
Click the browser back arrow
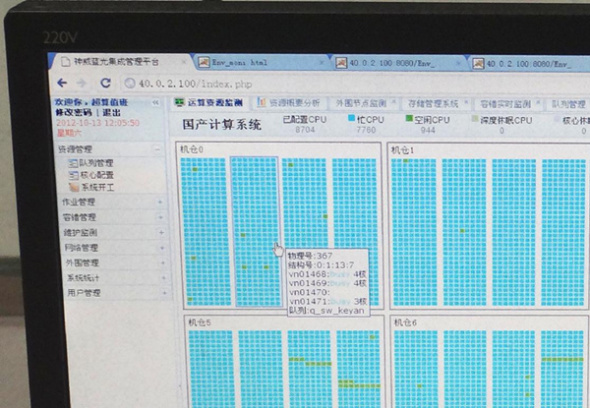62,82
